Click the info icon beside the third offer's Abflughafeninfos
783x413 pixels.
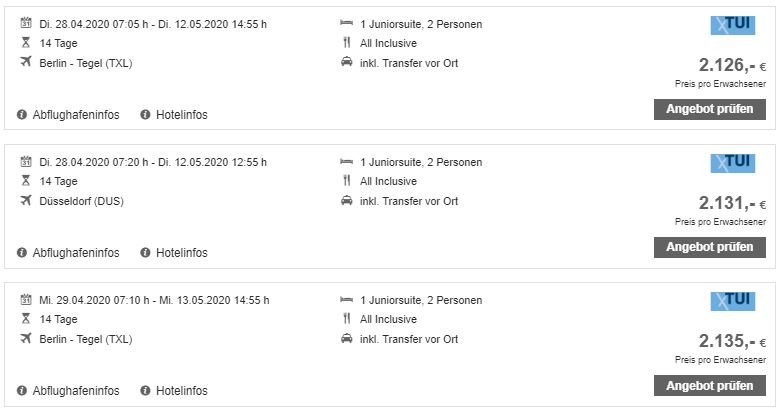[x=21, y=391]
